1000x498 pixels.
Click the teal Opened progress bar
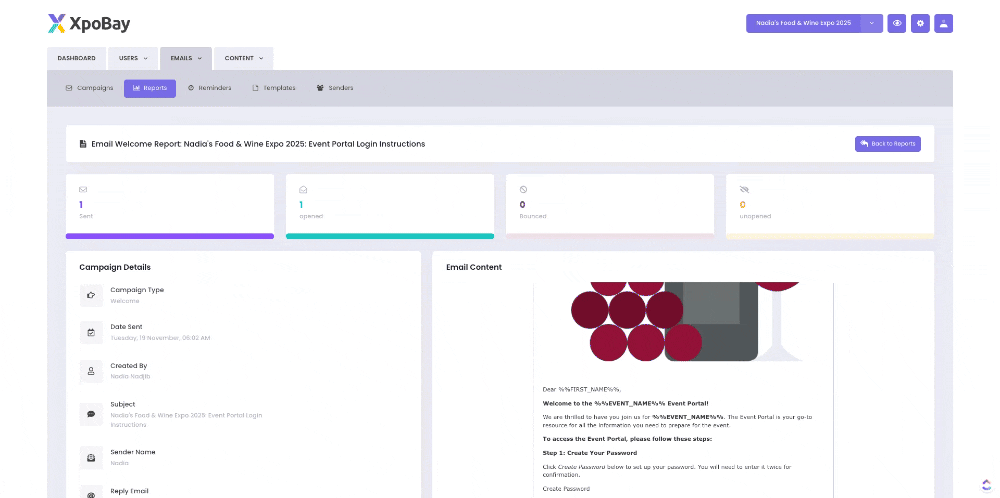click(x=390, y=236)
